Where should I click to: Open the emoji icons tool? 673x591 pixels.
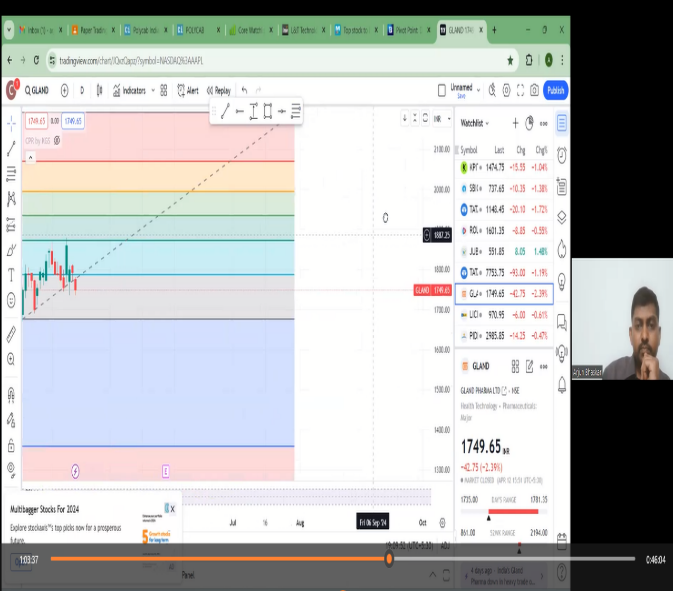(x=11, y=300)
